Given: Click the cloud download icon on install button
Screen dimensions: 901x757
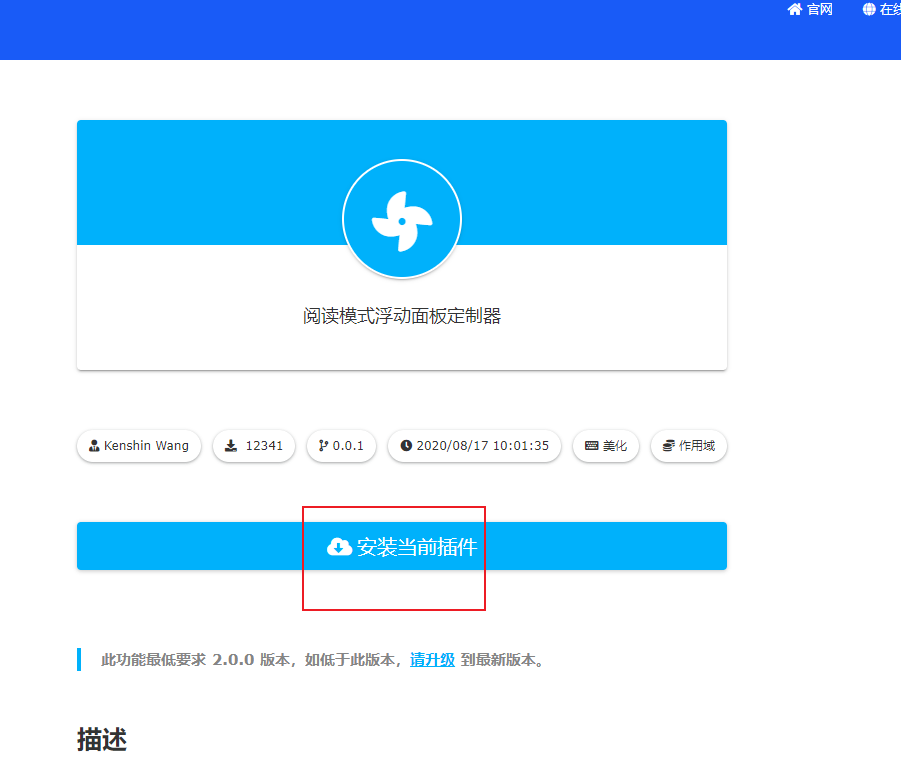Looking at the screenshot, I should click(x=339, y=547).
